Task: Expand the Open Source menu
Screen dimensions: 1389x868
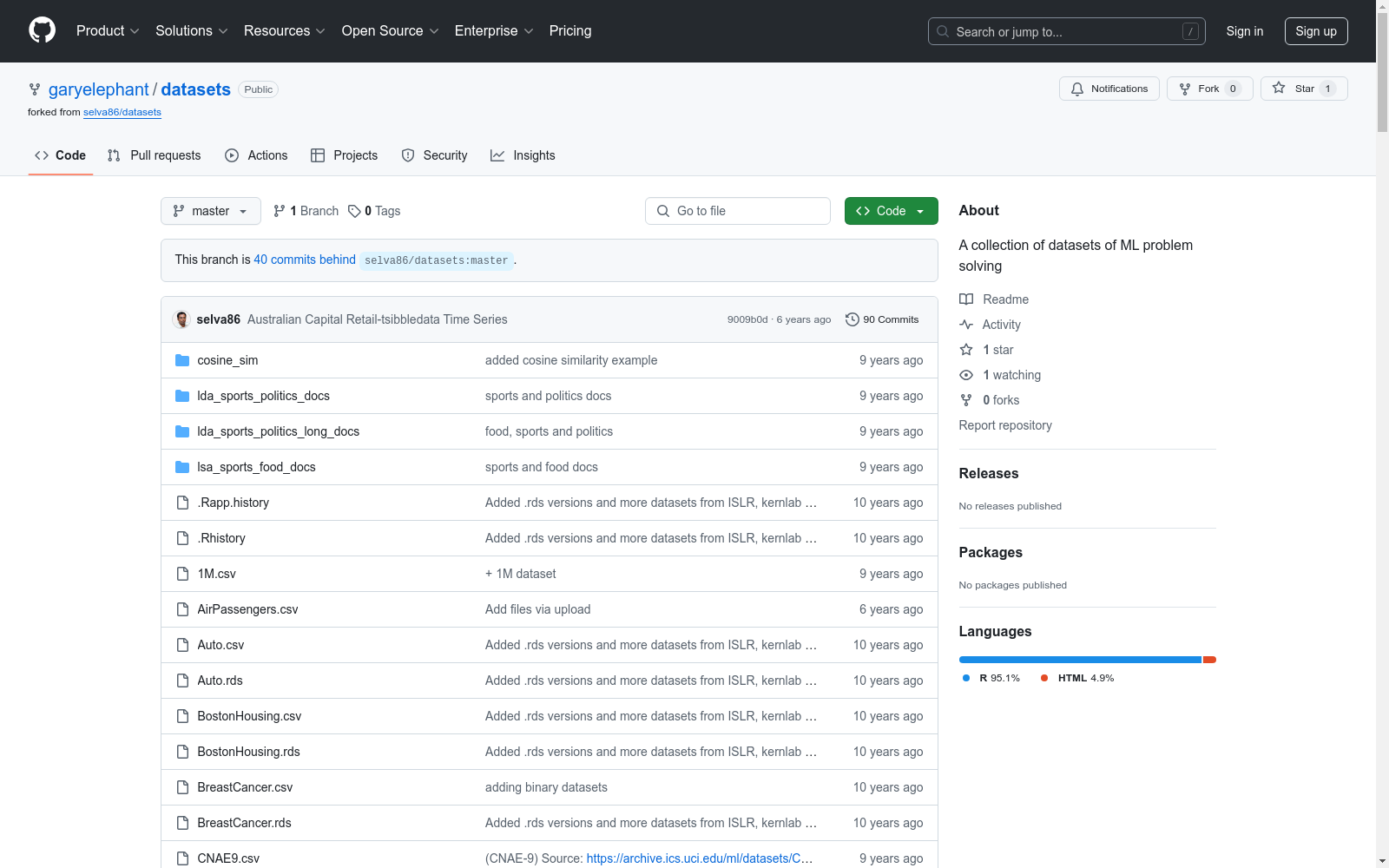Action: click(x=391, y=31)
